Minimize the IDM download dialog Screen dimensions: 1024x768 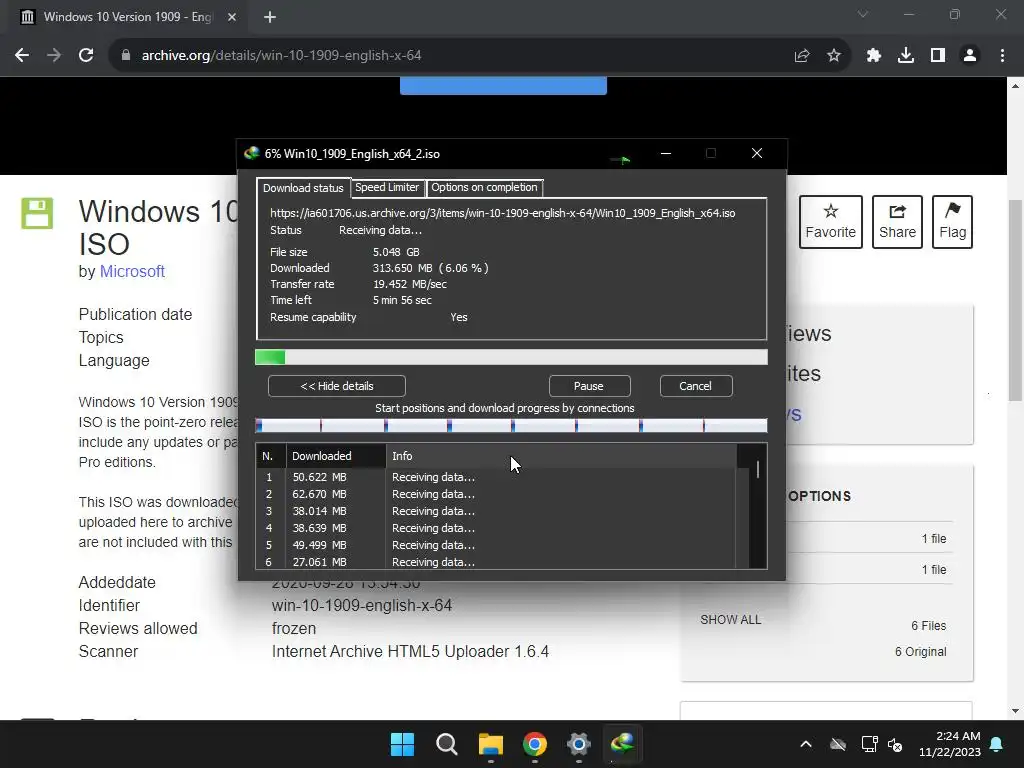(x=665, y=153)
